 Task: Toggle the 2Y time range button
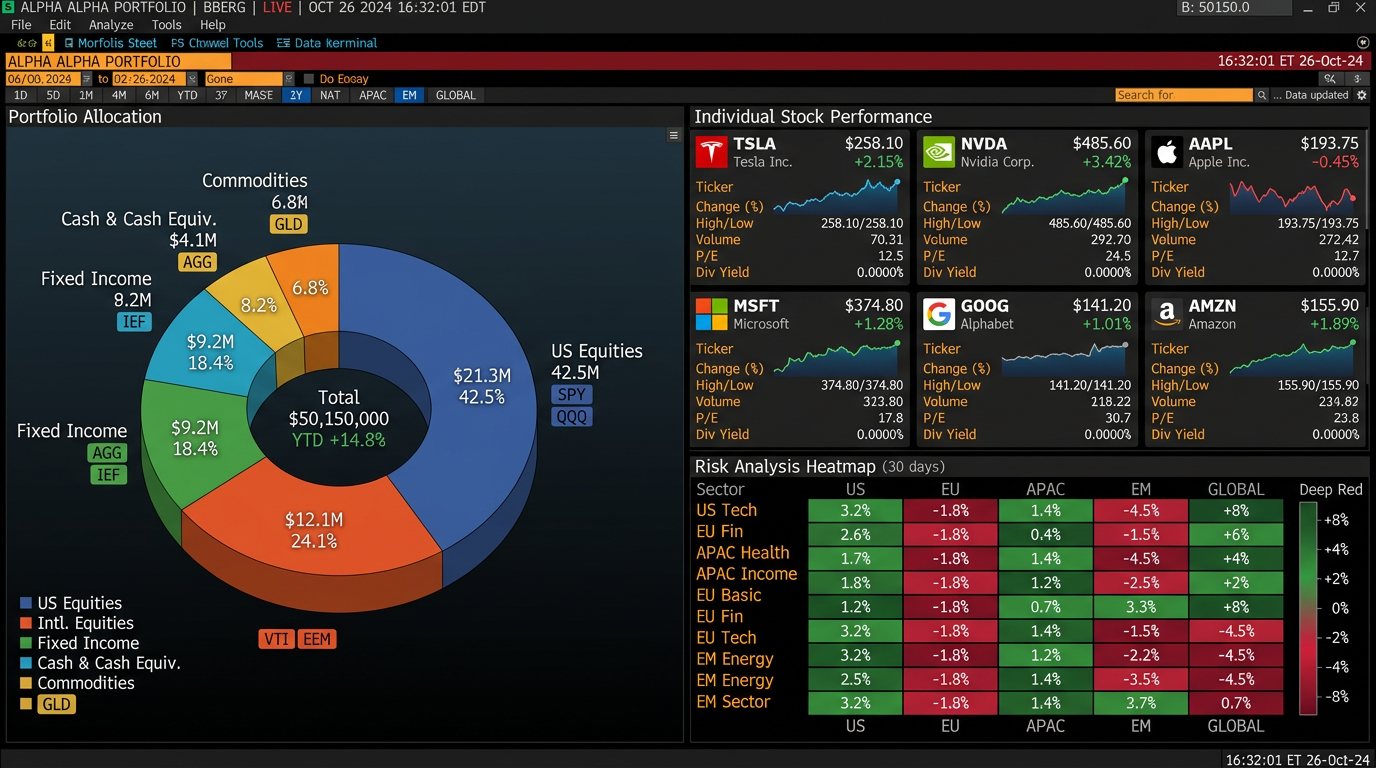296,95
